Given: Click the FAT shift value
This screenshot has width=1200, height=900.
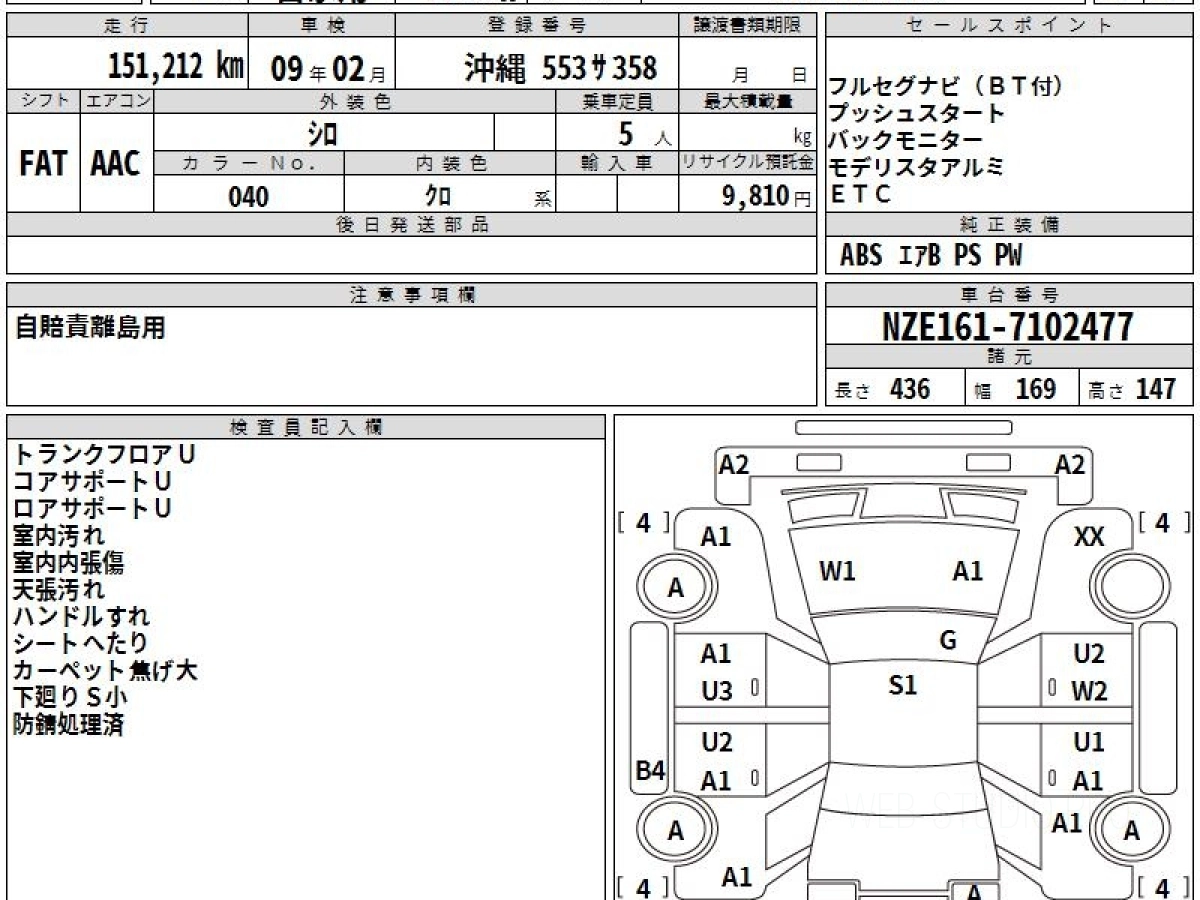Looking at the screenshot, I should pos(43,163).
